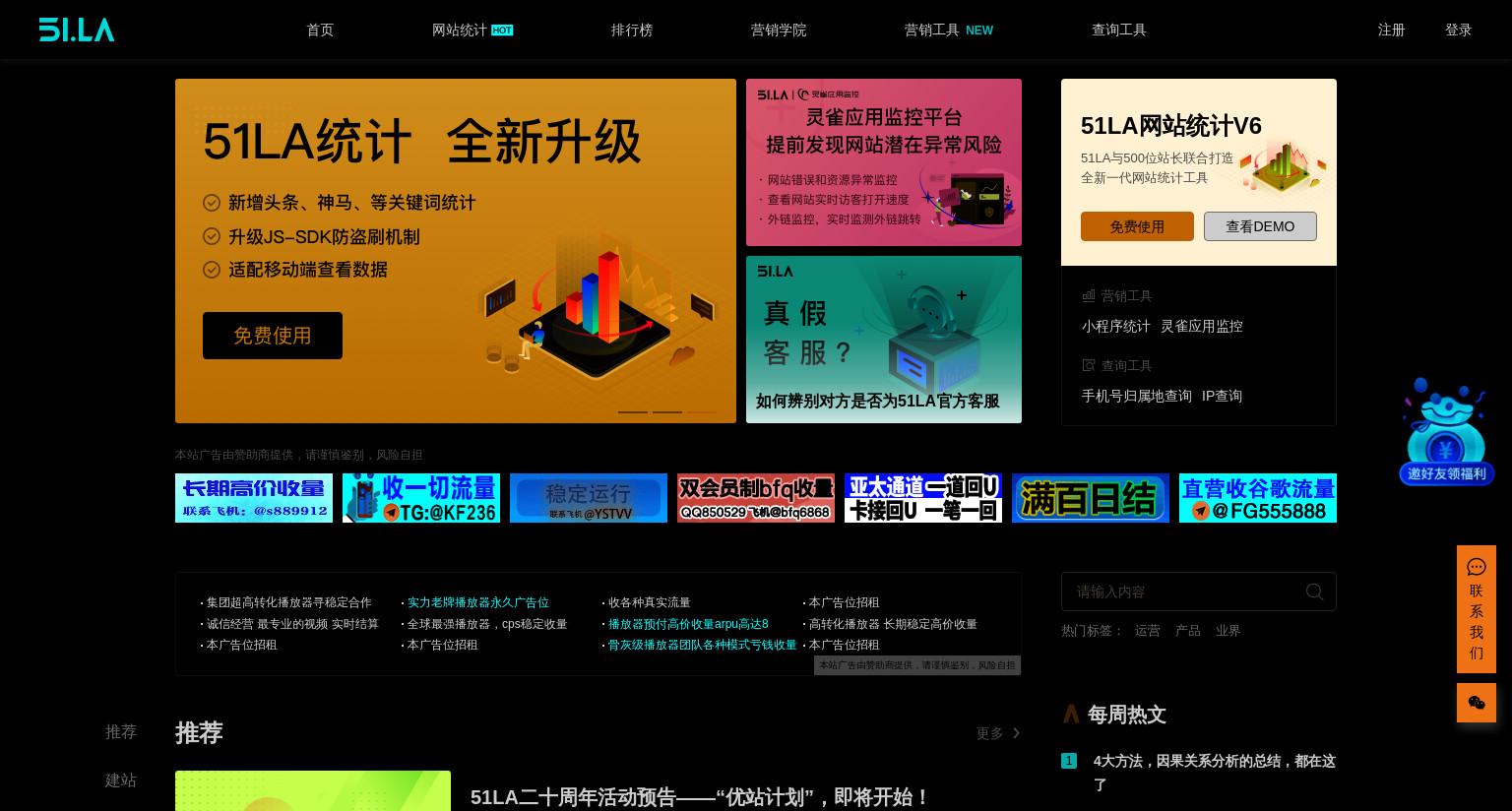Click the 营销工具 chart icon in sidebar
This screenshot has width=1512, height=811.
point(1089,295)
